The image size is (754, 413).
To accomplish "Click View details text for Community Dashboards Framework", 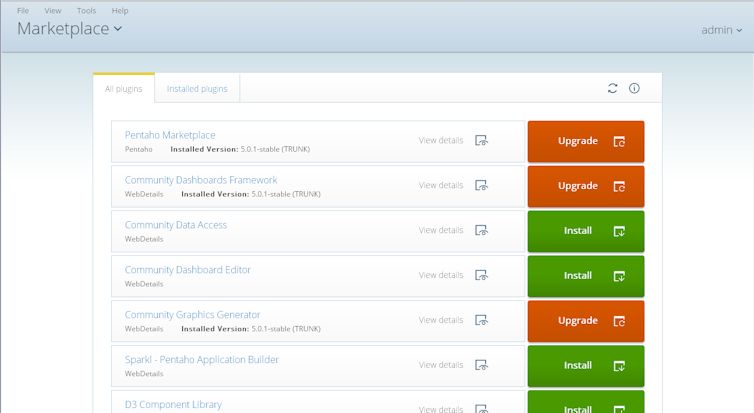I will click(x=441, y=185).
